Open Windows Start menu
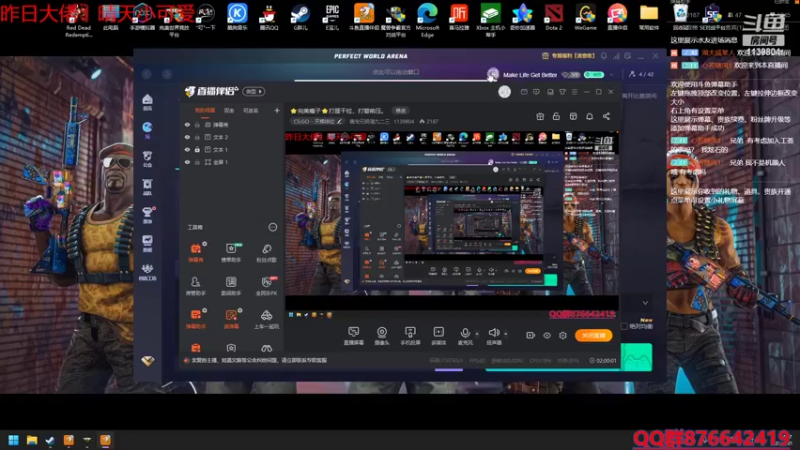Viewport: 800px width, 450px height. (x=14, y=440)
